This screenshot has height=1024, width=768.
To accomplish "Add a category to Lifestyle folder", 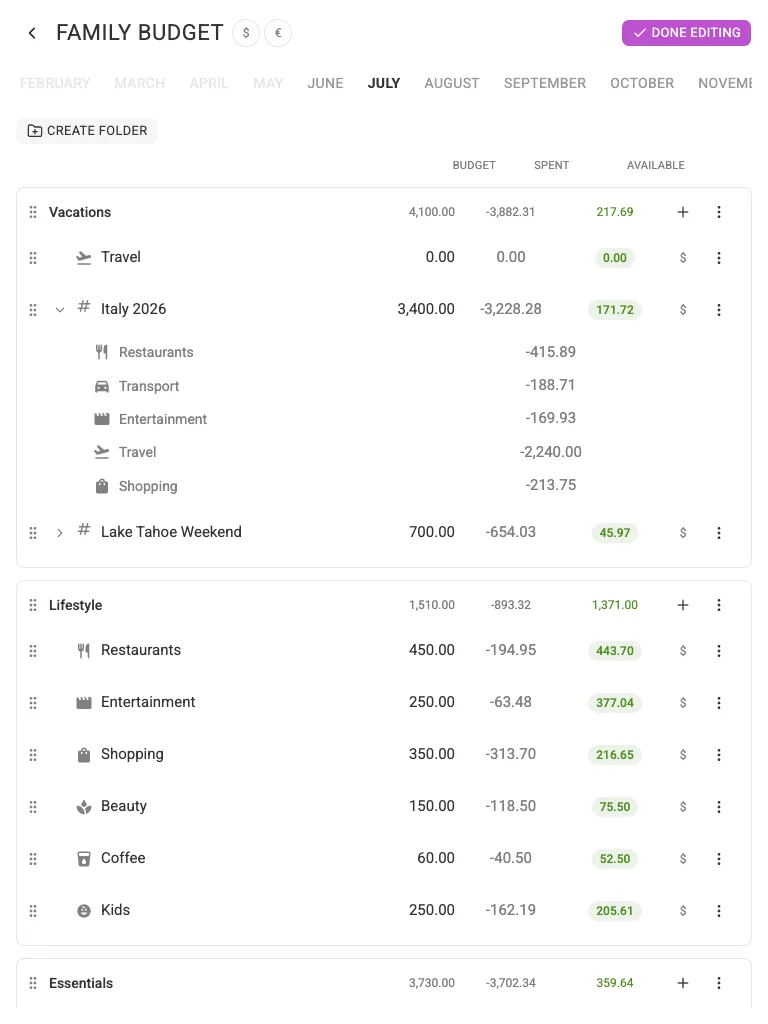I will pos(682,605).
